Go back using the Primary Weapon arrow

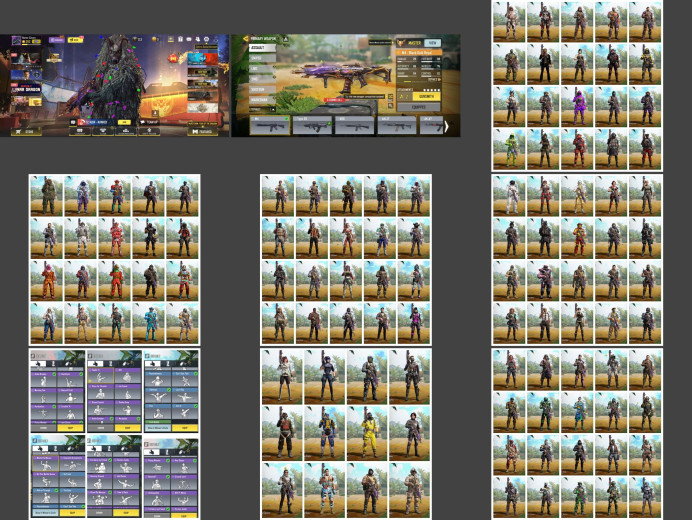245,39
